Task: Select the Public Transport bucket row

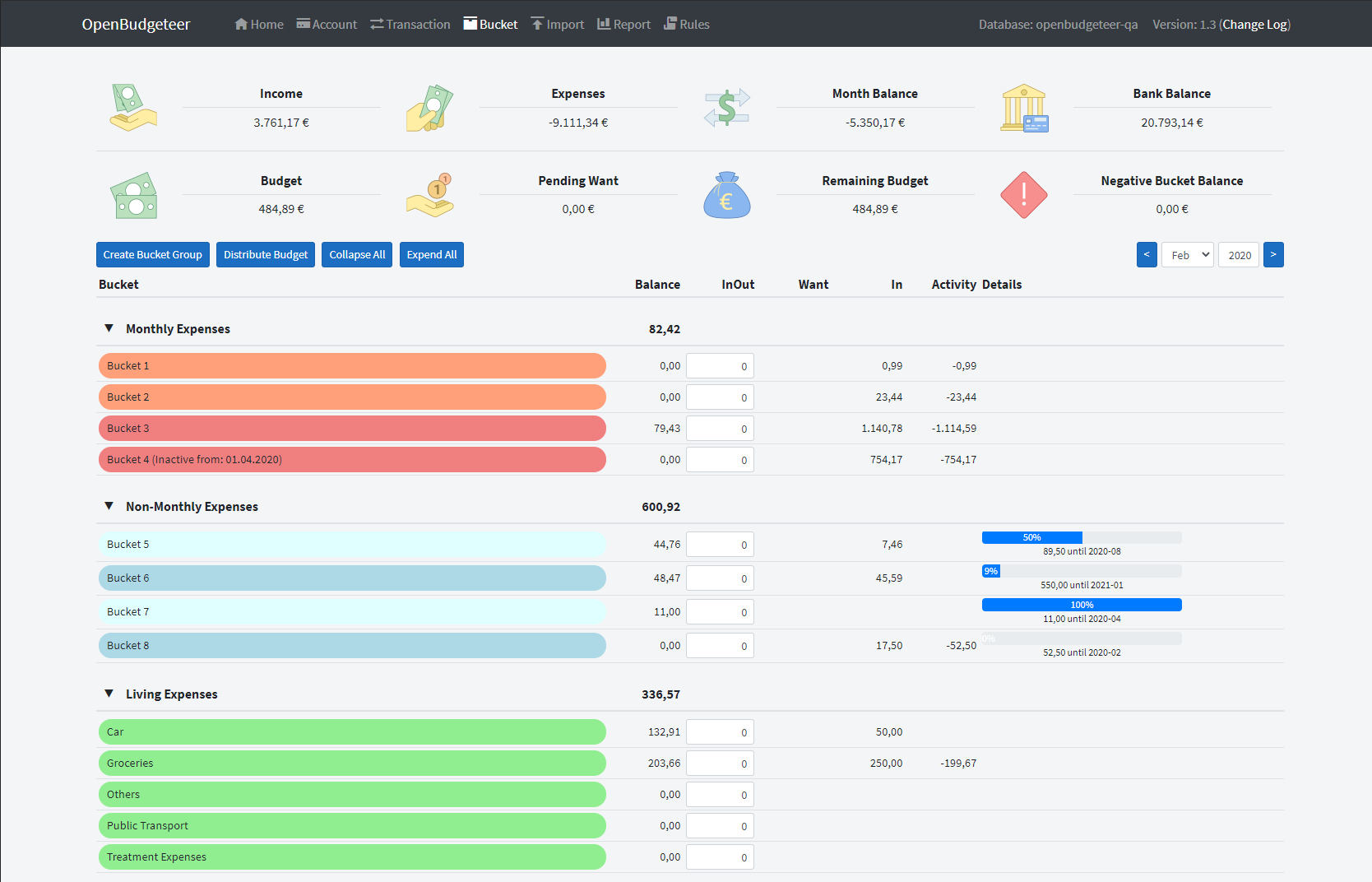Action: tap(352, 826)
